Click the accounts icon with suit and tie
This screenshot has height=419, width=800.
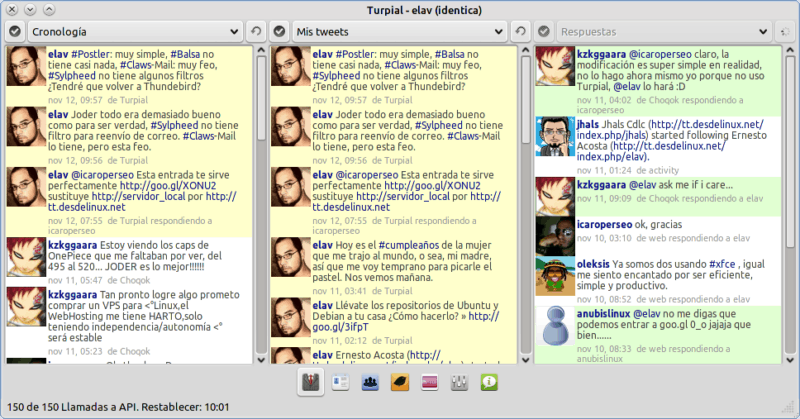(x=312, y=382)
